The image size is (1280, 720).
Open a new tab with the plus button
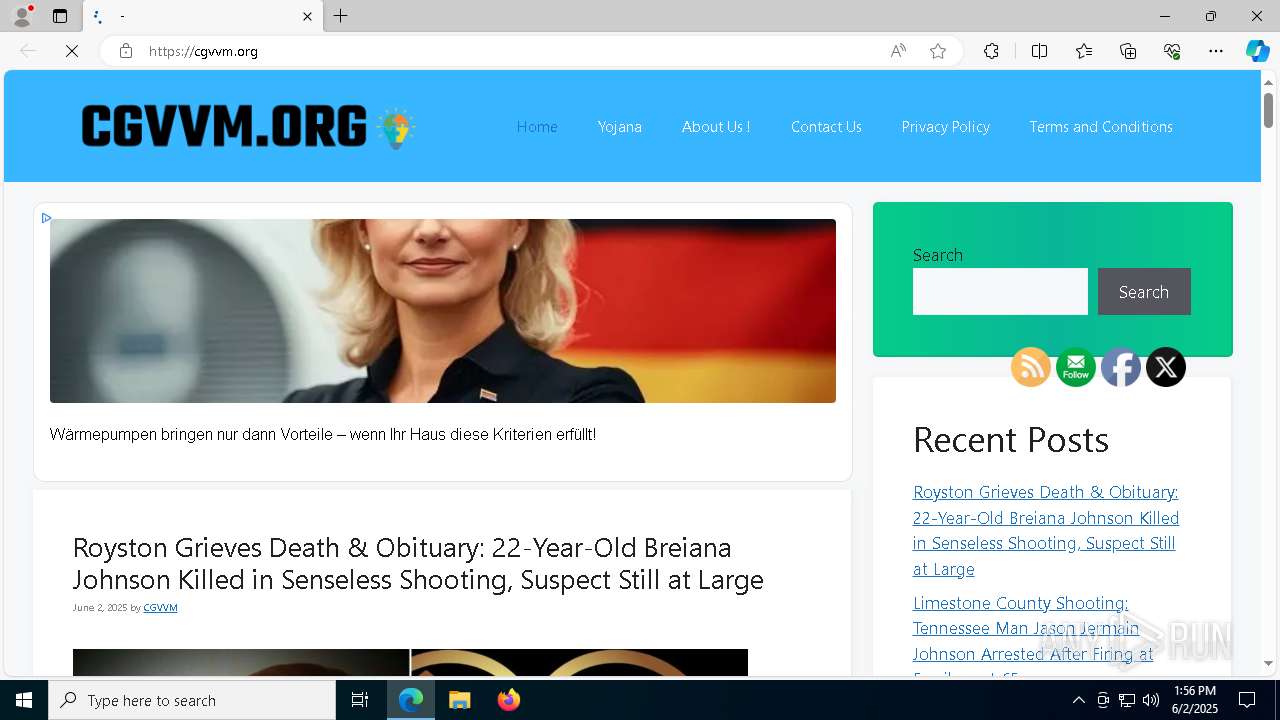[341, 16]
